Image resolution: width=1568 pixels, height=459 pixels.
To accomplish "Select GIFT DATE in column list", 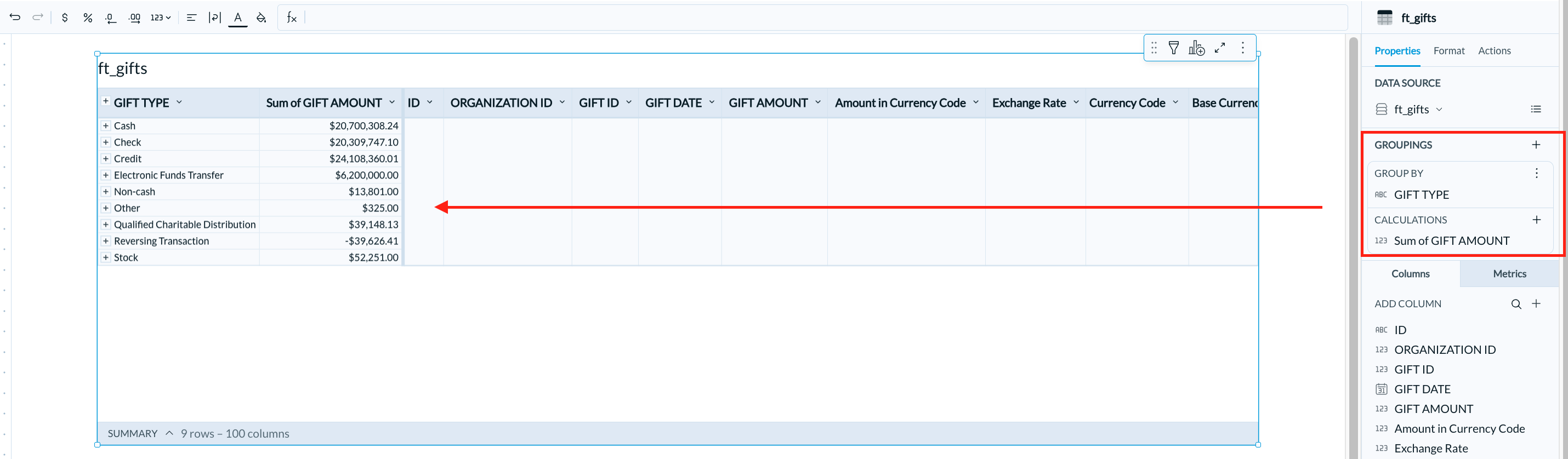I will 1422,389.
